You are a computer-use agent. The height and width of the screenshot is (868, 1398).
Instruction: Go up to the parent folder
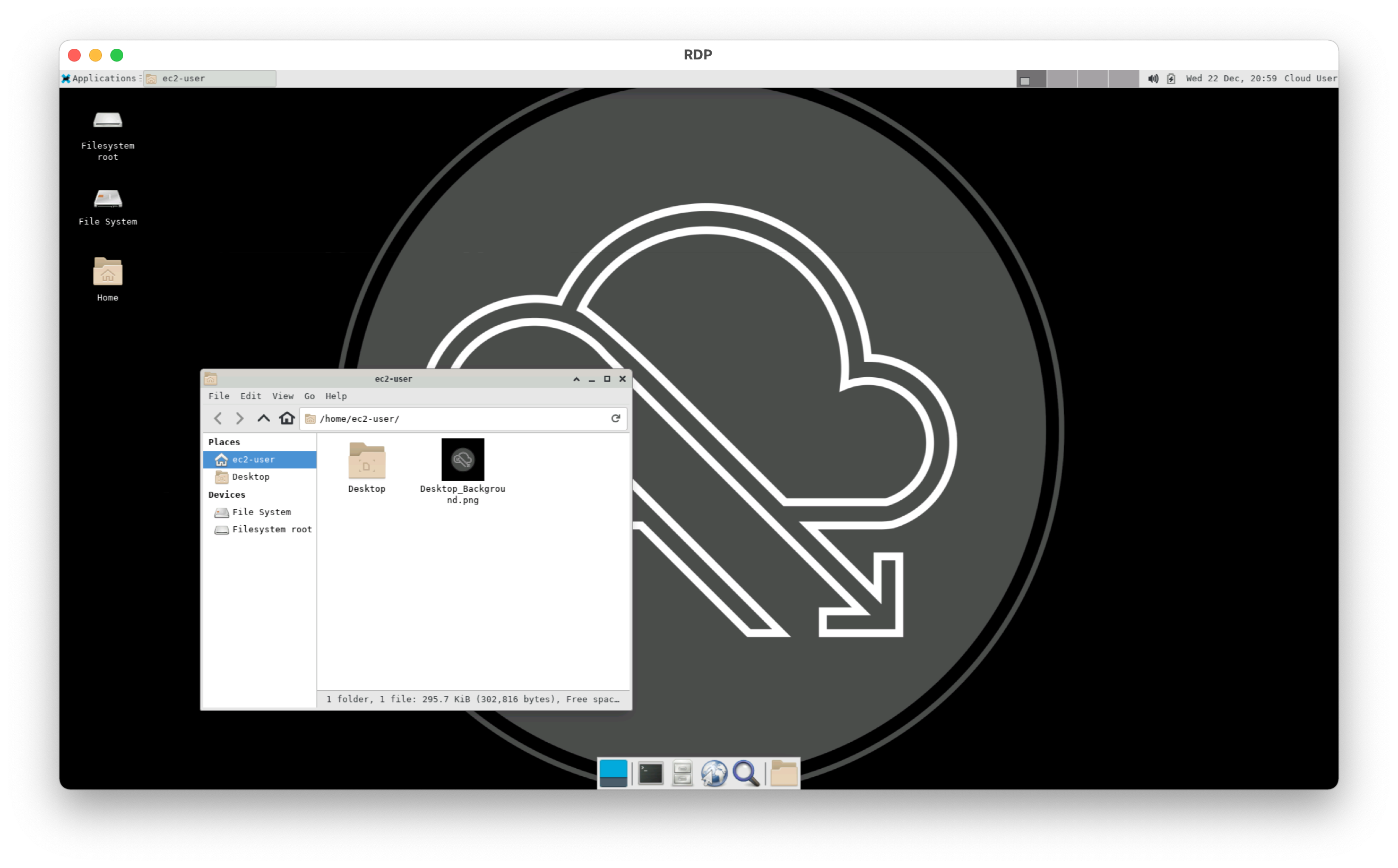coord(264,419)
